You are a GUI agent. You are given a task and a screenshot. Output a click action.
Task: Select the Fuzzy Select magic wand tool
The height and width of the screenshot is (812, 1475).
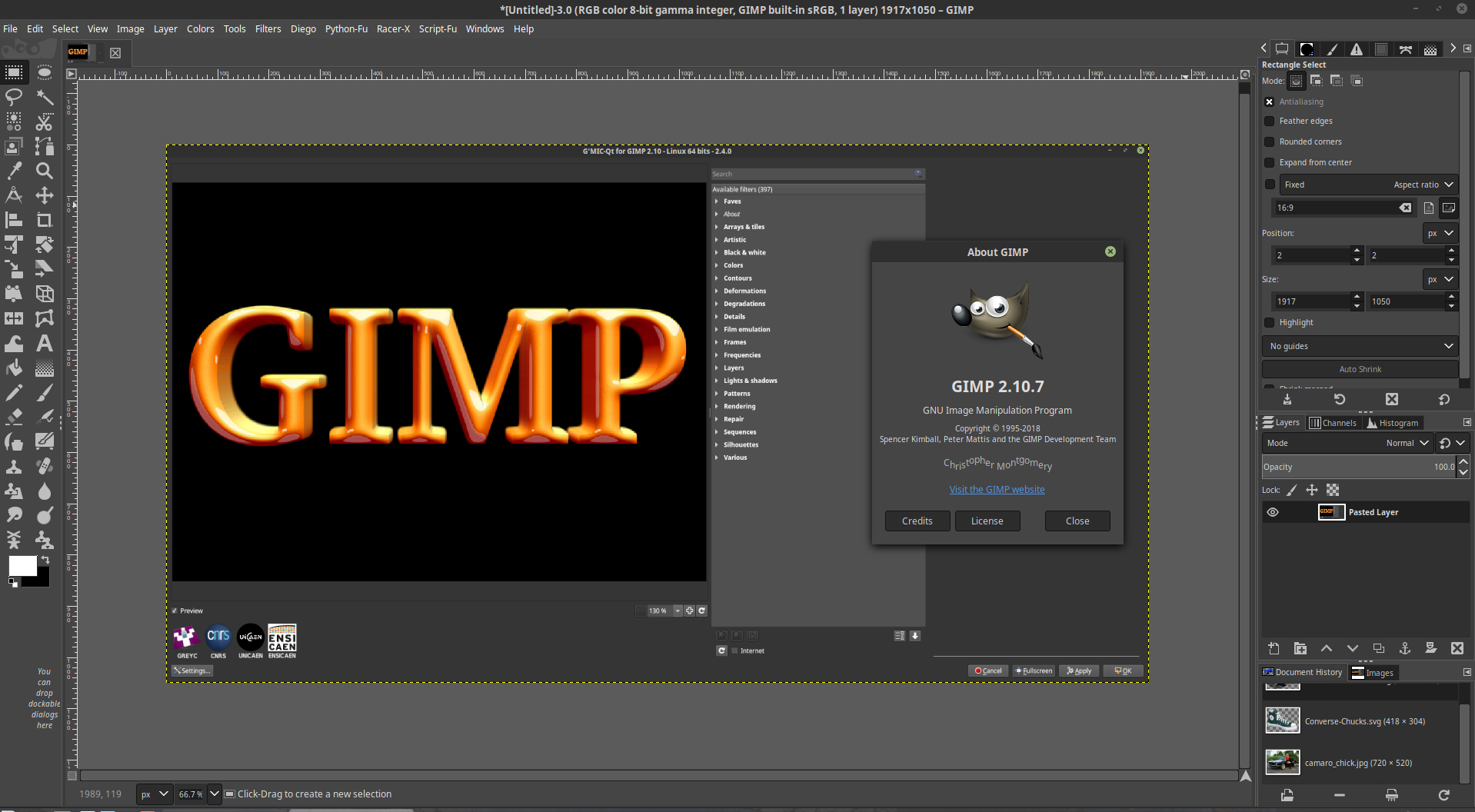click(45, 97)
